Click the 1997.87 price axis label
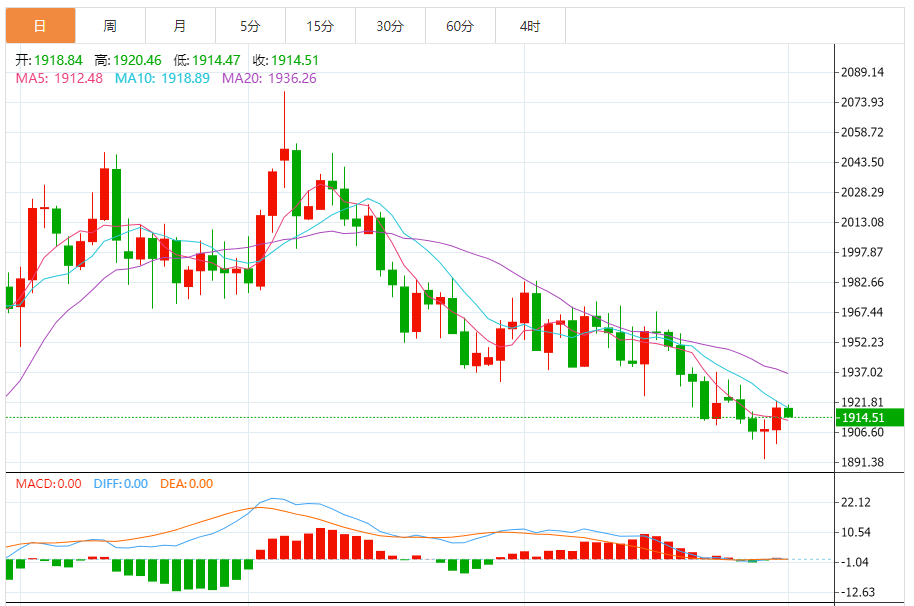Image resolution: width=914 pixels, height=606 pixels. [862, 252]
